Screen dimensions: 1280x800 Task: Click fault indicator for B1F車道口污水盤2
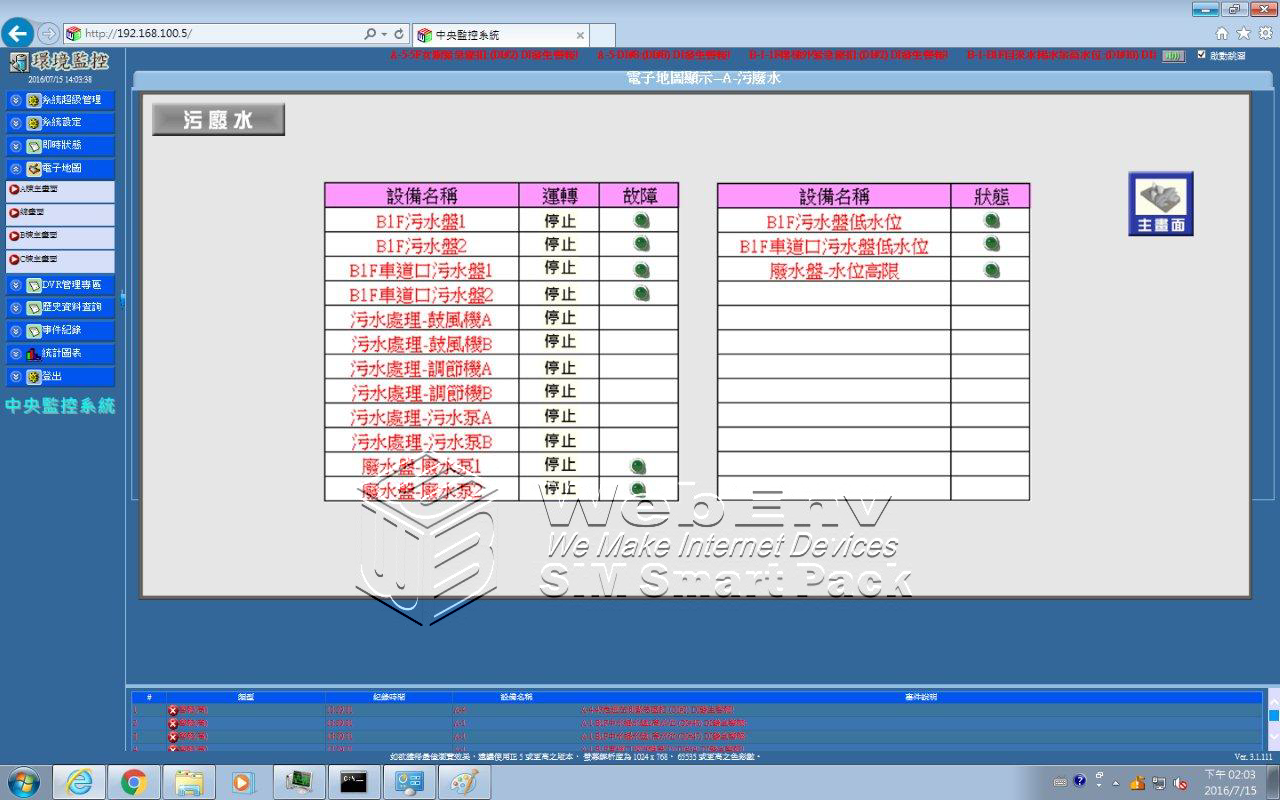(641, 293)
